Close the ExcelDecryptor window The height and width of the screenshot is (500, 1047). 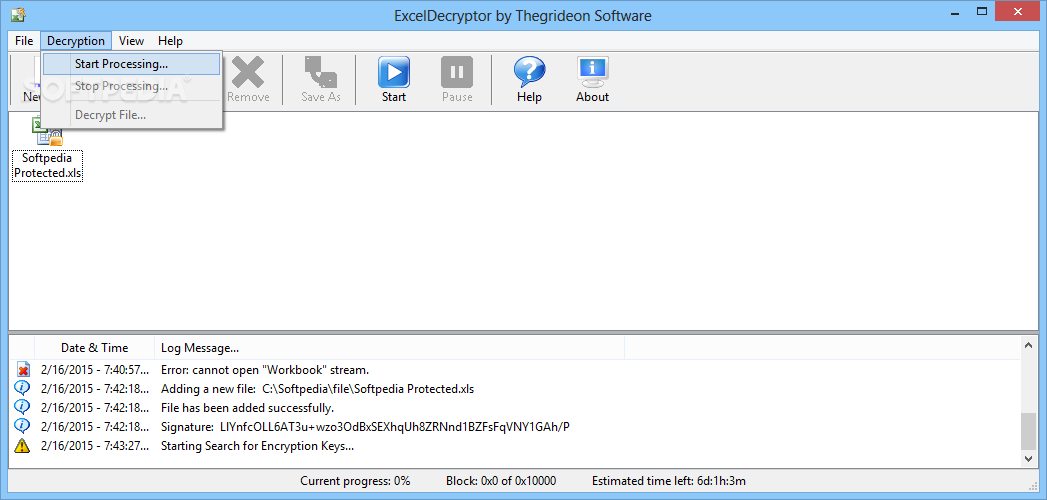point(1018,11)
